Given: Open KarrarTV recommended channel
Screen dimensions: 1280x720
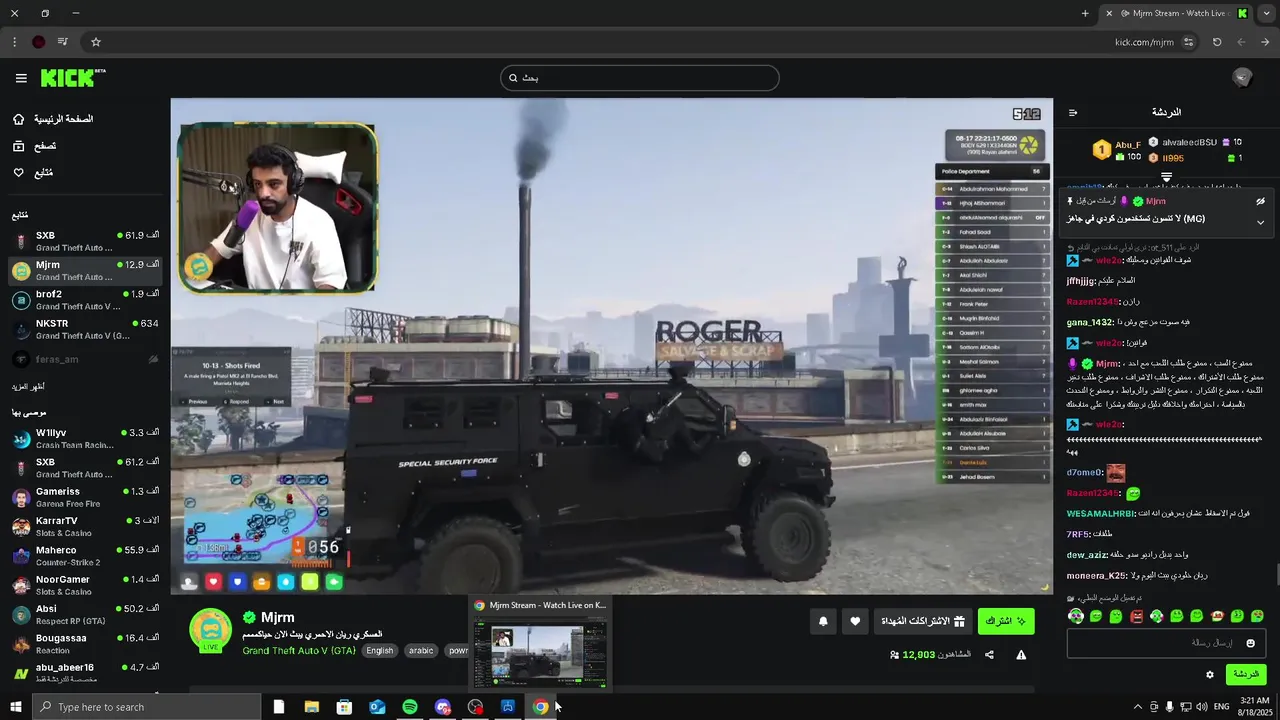Looking at the screenshot, I should pos(85,526).
